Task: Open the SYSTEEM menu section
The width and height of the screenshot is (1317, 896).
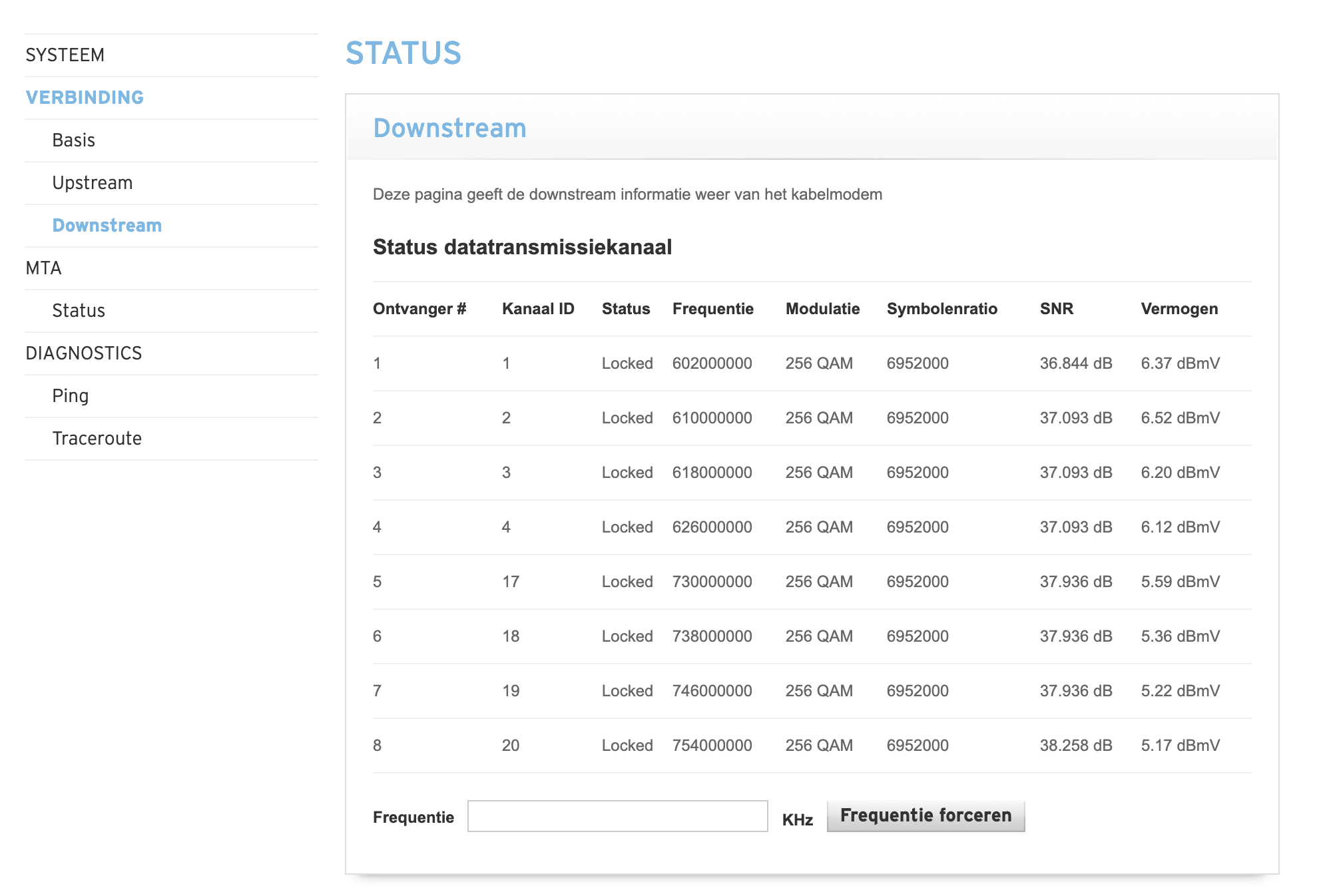Action: (65, 55)
